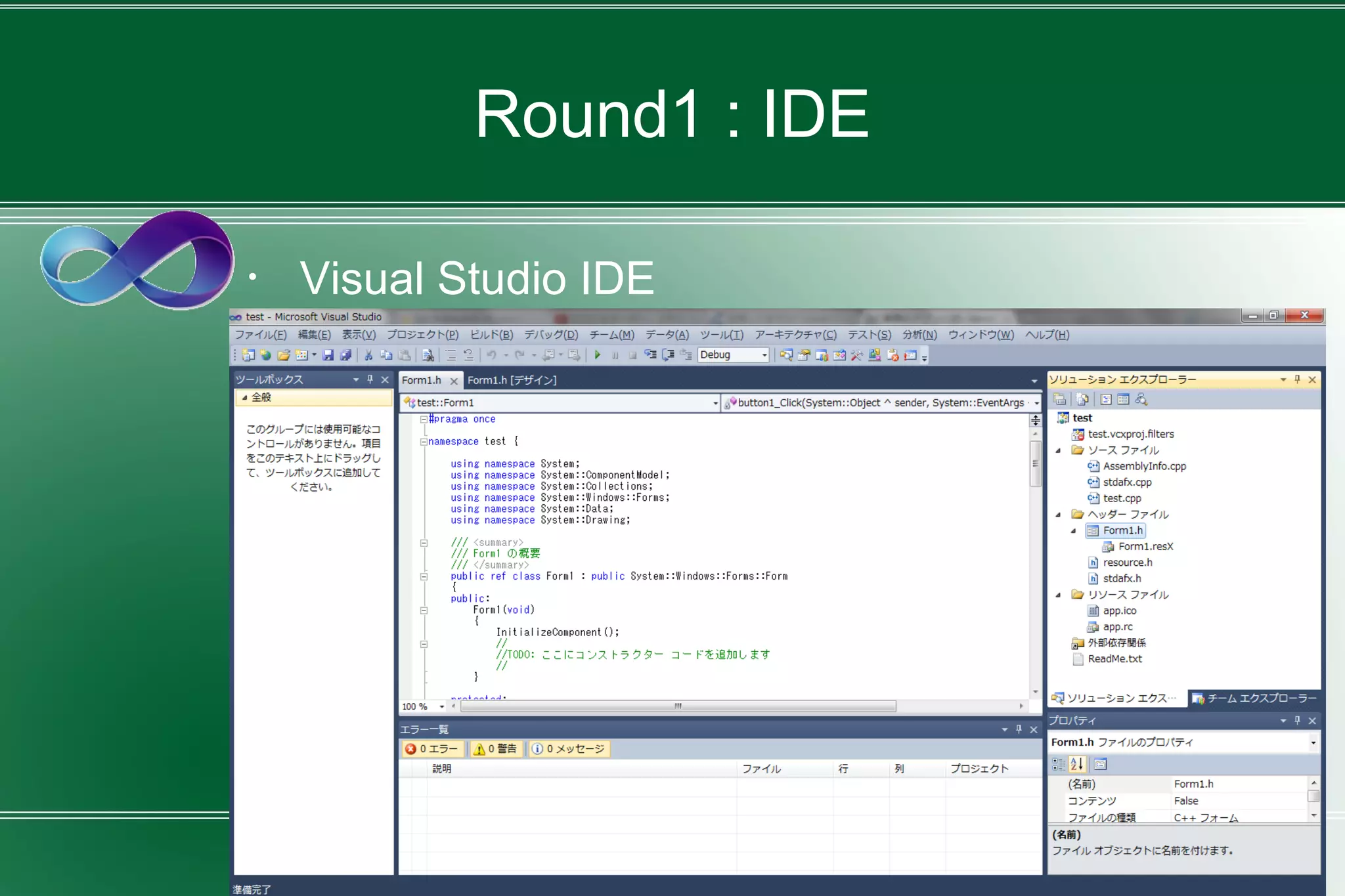Click the Cut scissors icon
The image size is (1345, 896).
coord(368,355)
